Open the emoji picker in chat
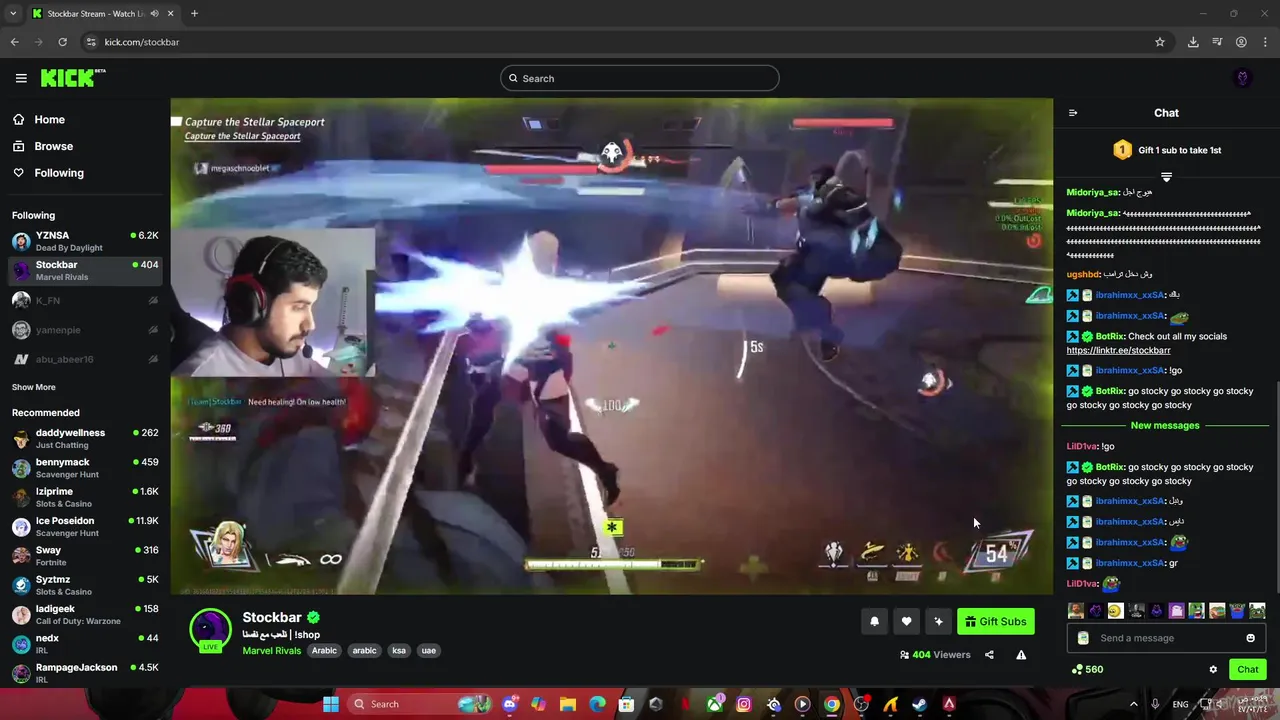1280x720 pixels. [1250, 638]
